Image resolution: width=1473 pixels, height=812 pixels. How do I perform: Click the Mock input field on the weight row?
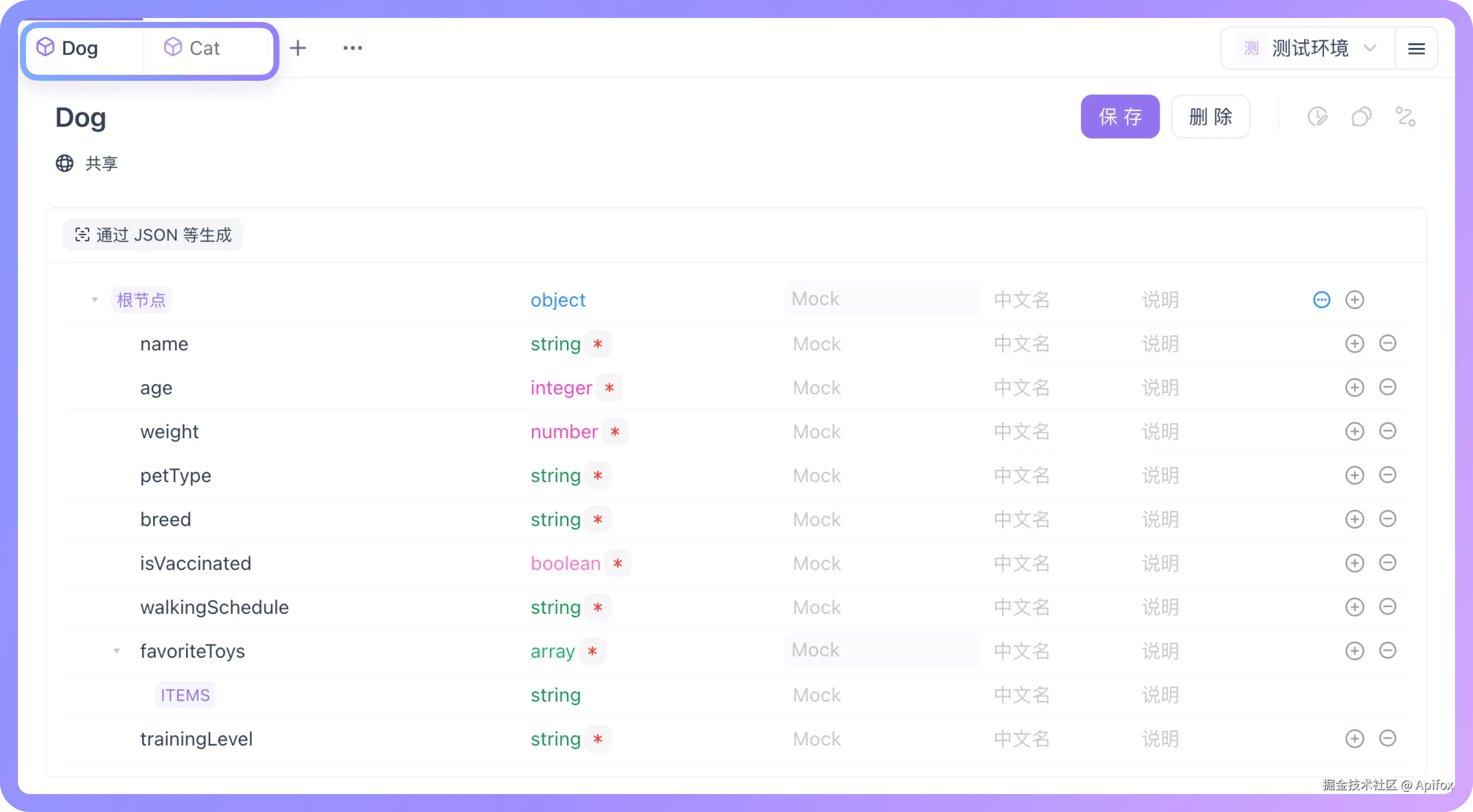pyautogui.click(x=881, y=431)
